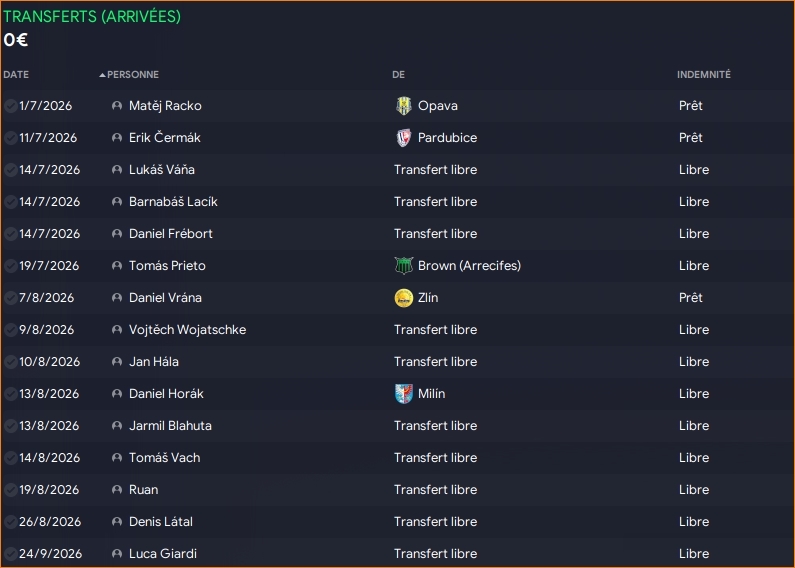Click the Transferts (Arrivées) heading
The image size is (795, 568).
[92, 17]
